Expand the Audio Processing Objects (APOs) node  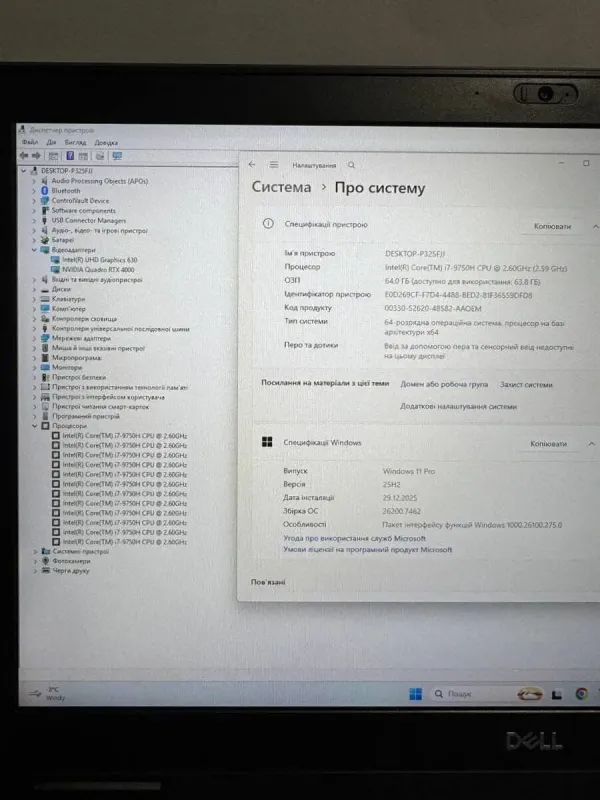35,181
